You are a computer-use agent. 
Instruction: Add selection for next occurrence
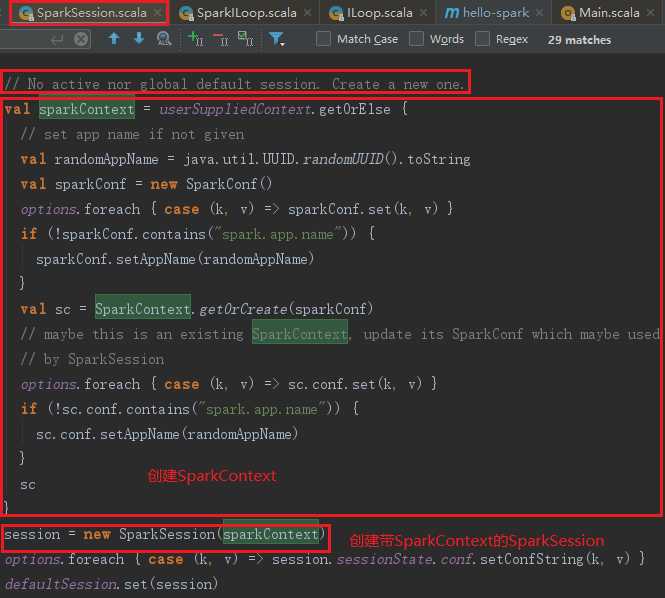pyautogui.click(x=196, y=39)
